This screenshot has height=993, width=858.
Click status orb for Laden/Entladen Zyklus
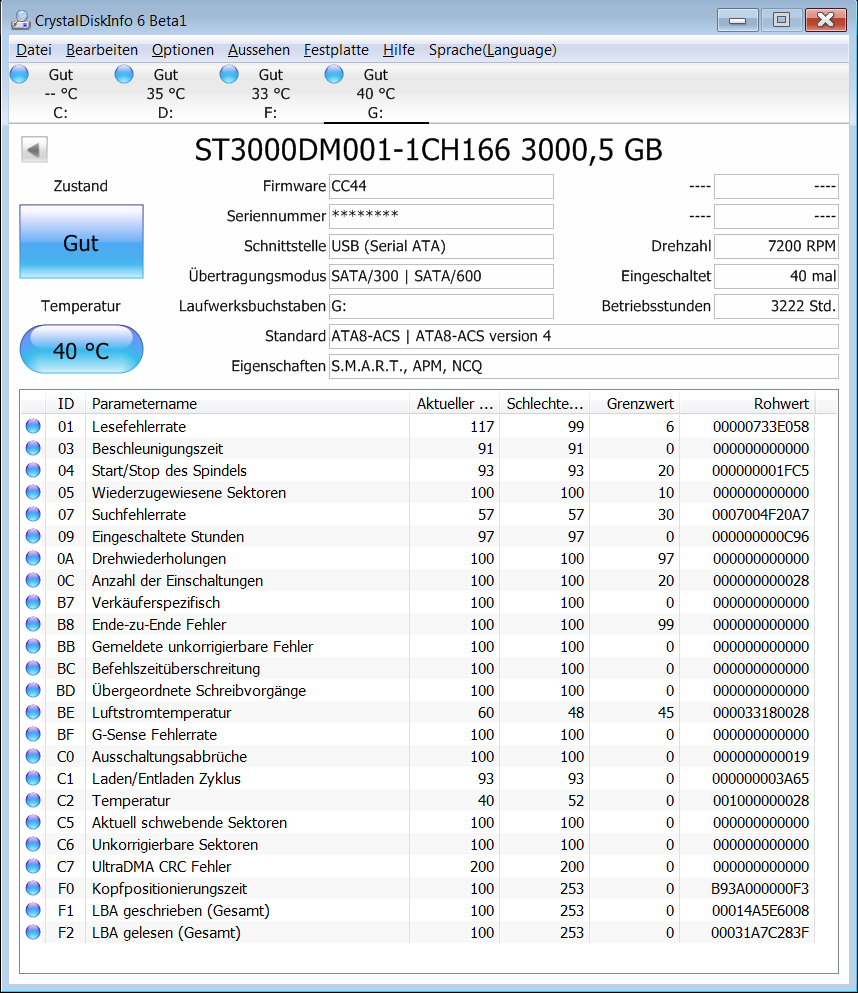[x=33, y=778]
